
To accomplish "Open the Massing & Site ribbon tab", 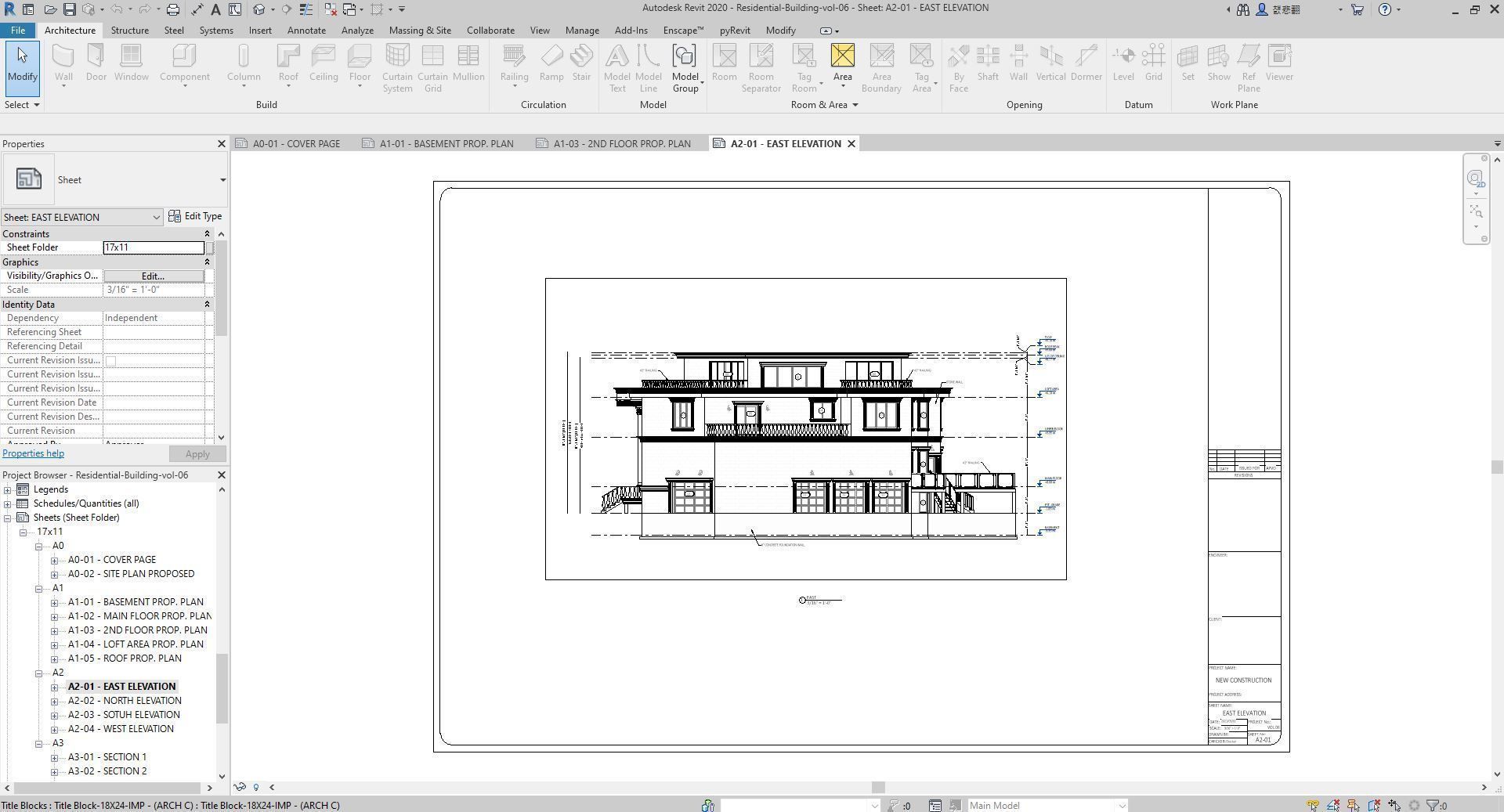I will (420, 31).
